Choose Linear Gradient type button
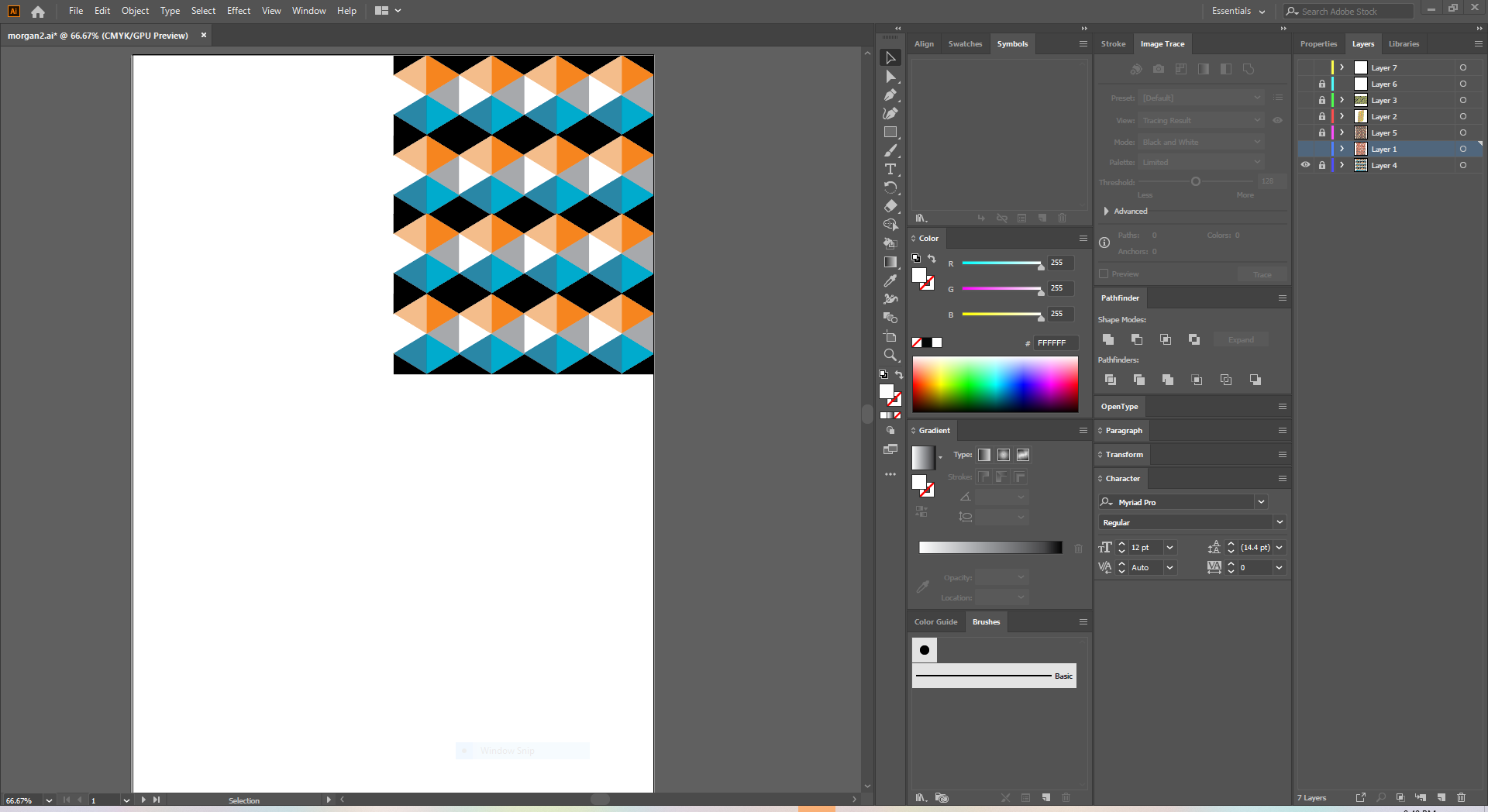This screenshot has width=1488, height=812. [984, 455]
